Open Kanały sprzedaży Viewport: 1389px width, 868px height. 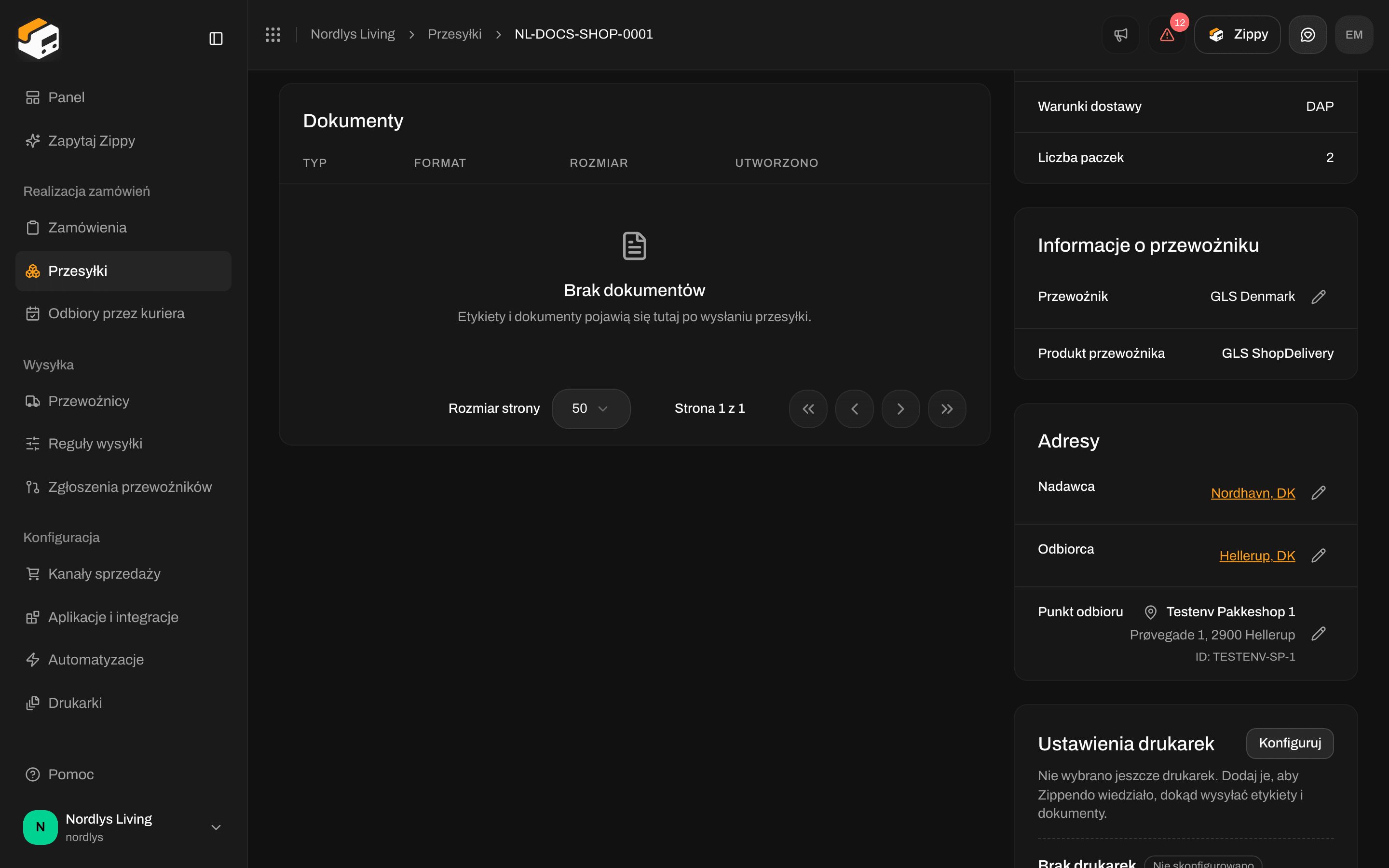(x=123, y=574)
